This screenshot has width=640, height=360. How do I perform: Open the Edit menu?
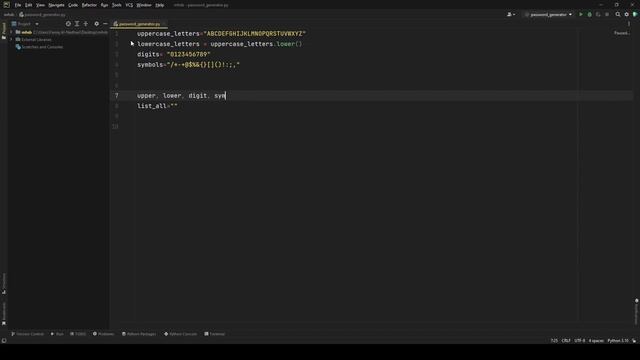28,5
